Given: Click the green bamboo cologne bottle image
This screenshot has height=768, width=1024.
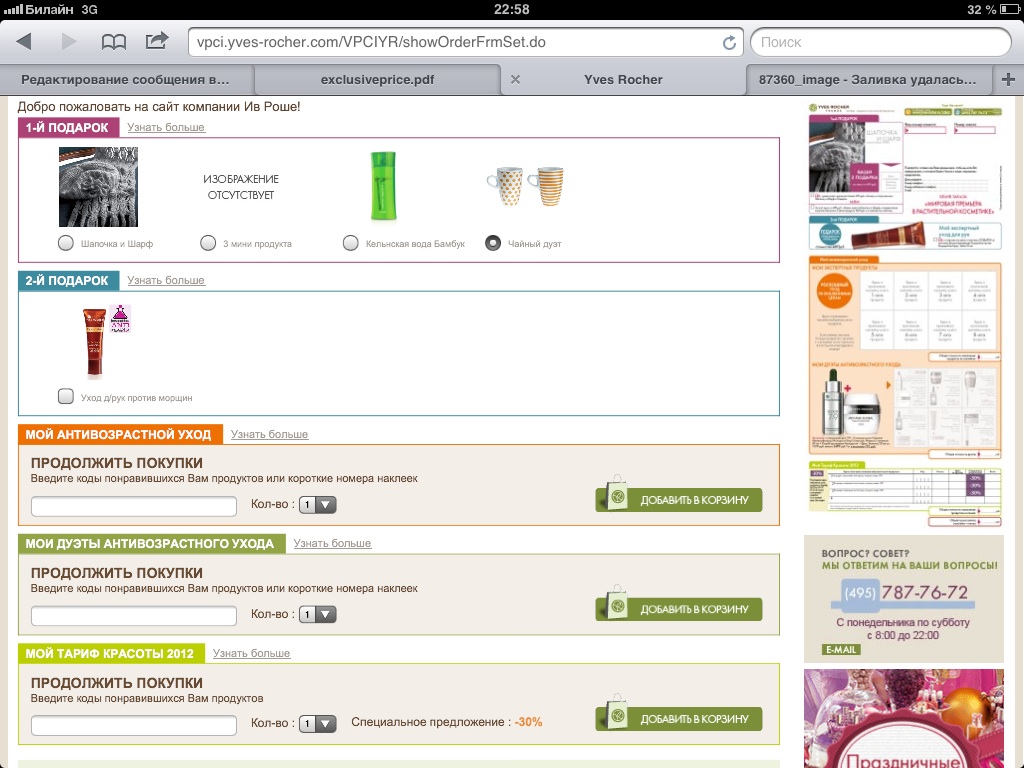Looking at the screenshot, I should click(383, 186).
